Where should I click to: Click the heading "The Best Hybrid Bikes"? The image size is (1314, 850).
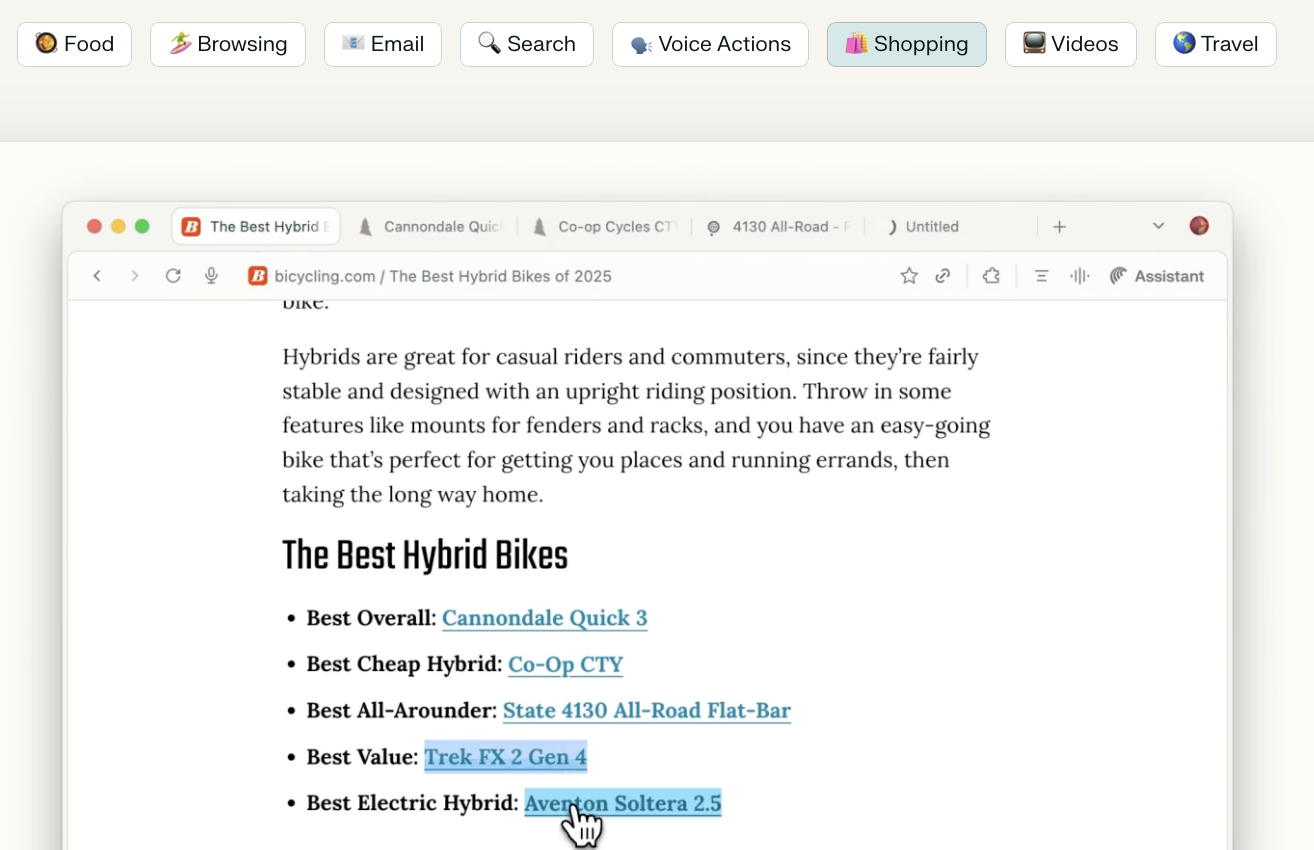pyautogui.click(x=425, y=556)
